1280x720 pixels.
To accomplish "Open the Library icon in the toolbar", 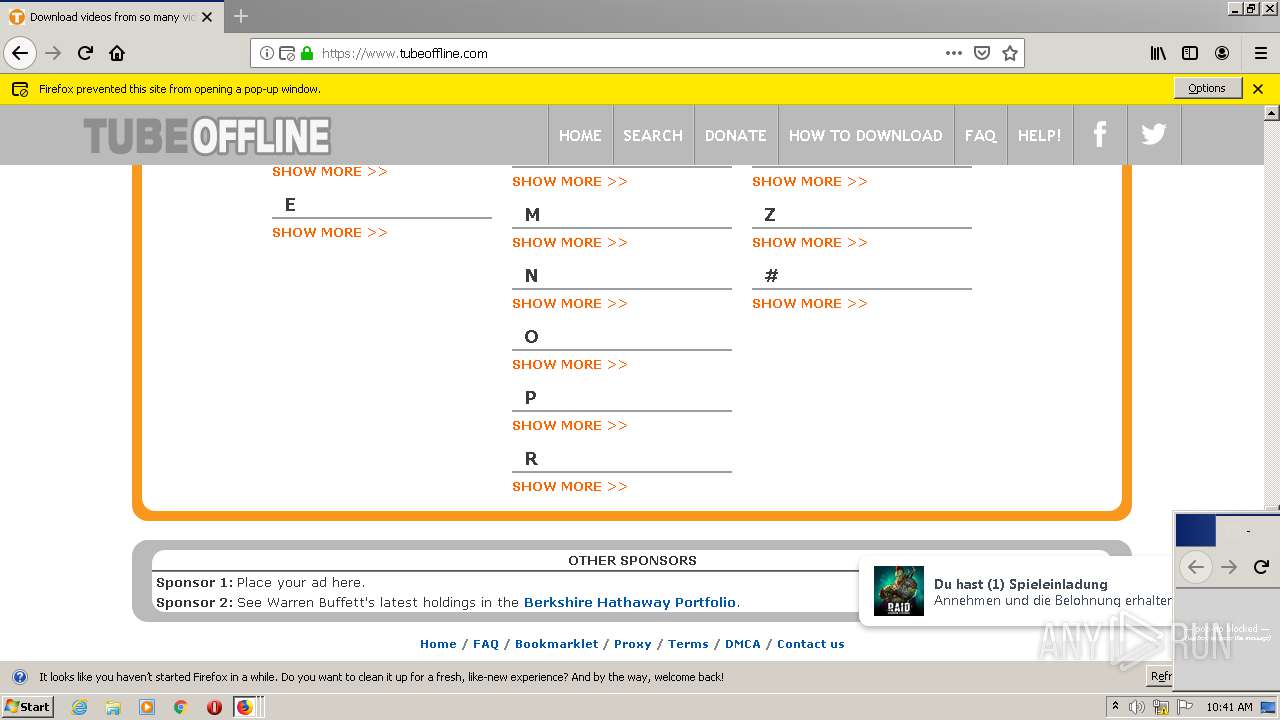I will click(1158, 53).
